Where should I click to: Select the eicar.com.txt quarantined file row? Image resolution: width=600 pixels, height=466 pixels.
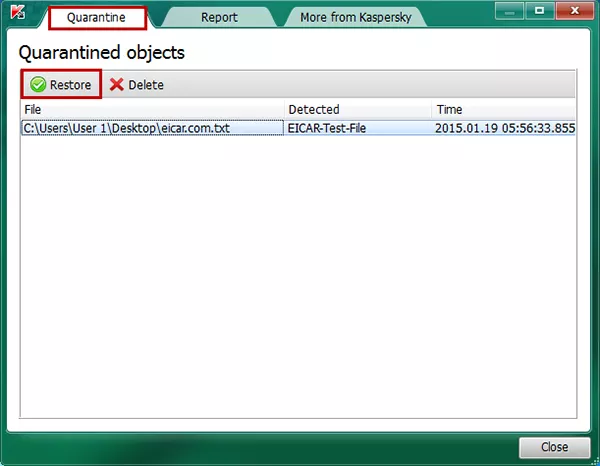point(140,128)
